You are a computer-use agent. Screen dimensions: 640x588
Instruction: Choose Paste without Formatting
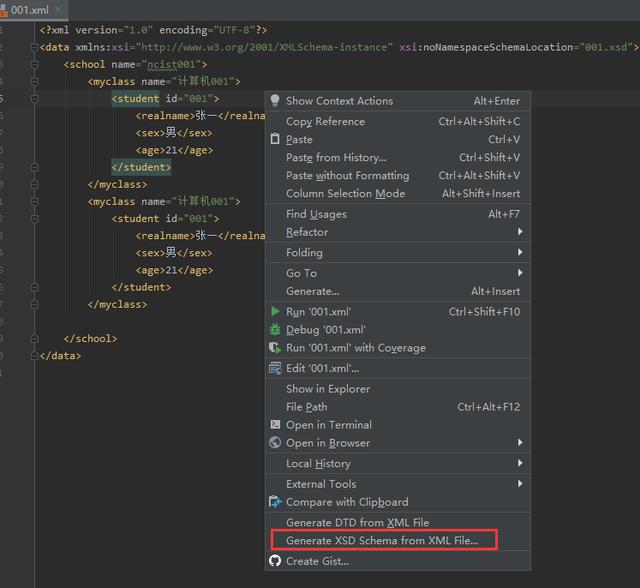pyautogui.click(x=398, y=175)
